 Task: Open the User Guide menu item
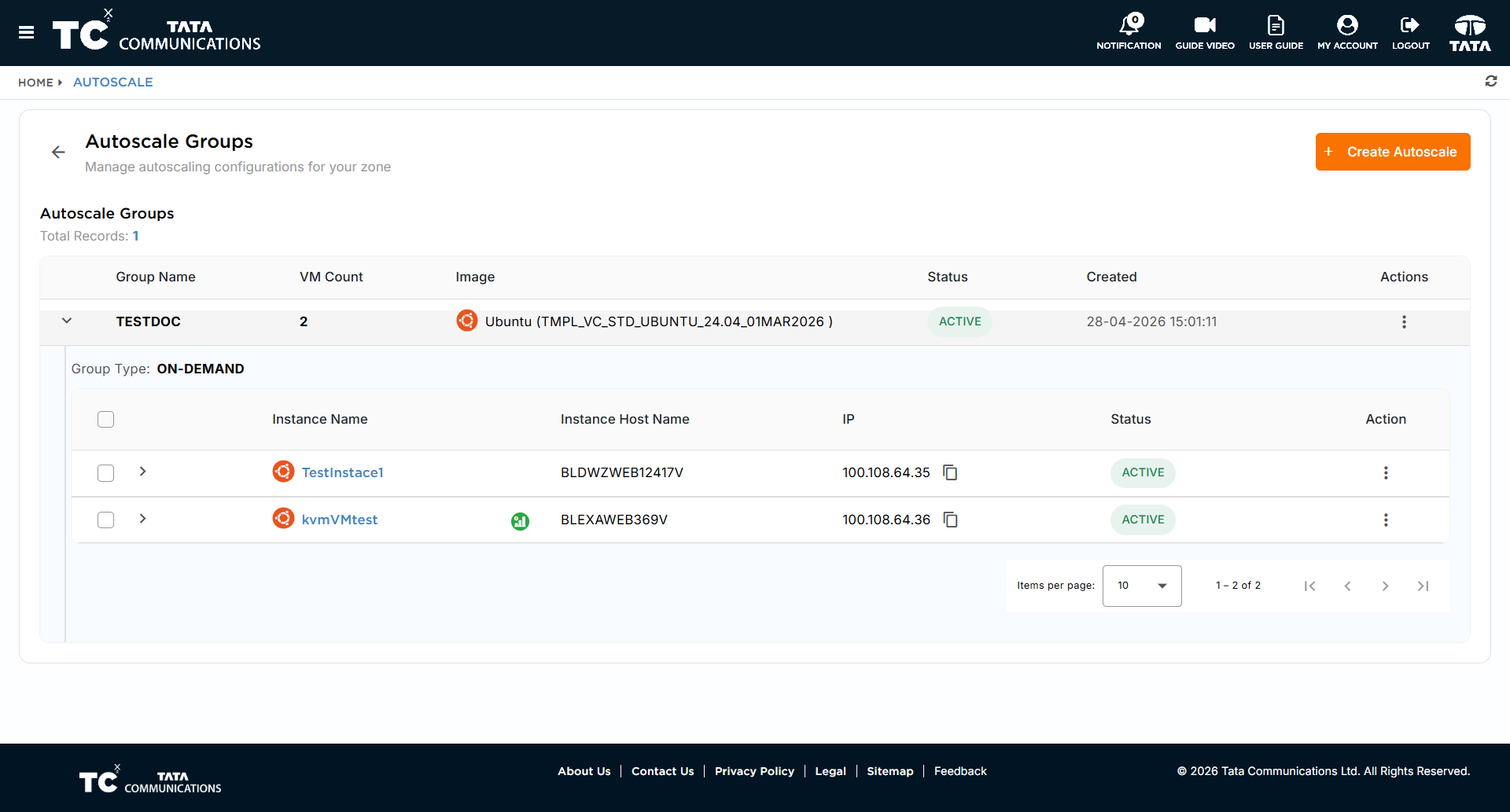pos(1276,32)
